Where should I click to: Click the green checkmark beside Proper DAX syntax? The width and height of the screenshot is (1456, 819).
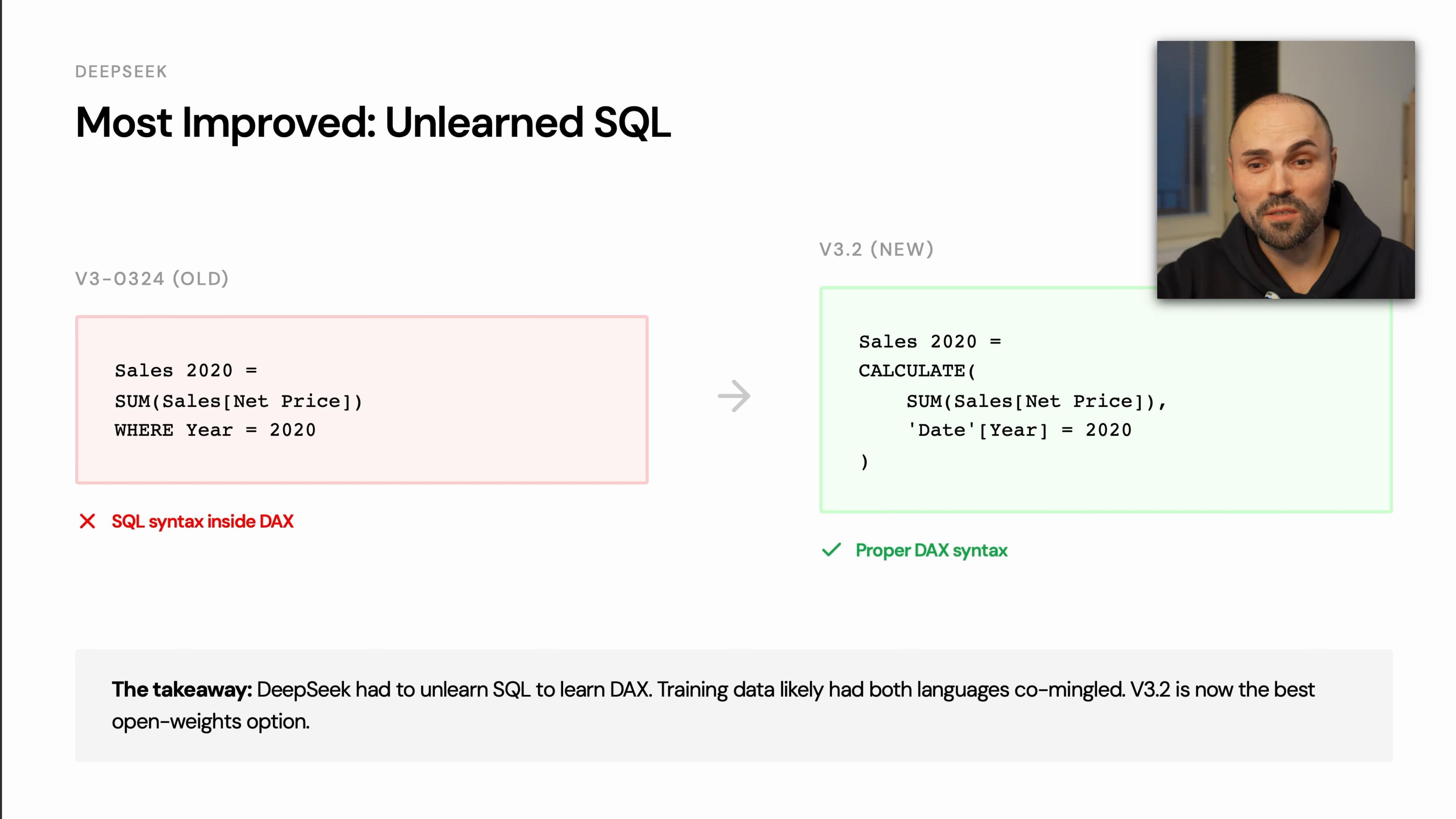click(832, 550)
